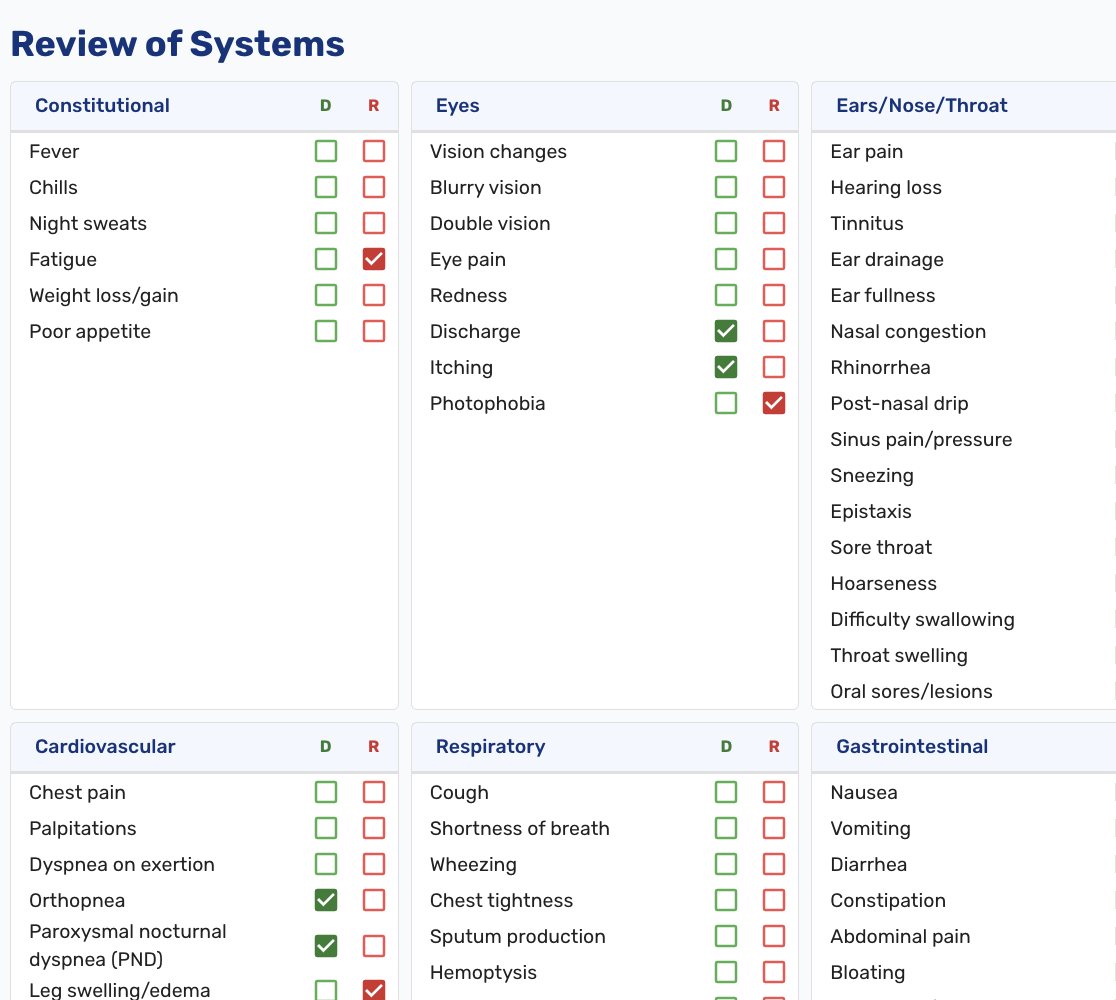
Task: Check Orthopnea red R checkbox
Action: pos(374,900)
